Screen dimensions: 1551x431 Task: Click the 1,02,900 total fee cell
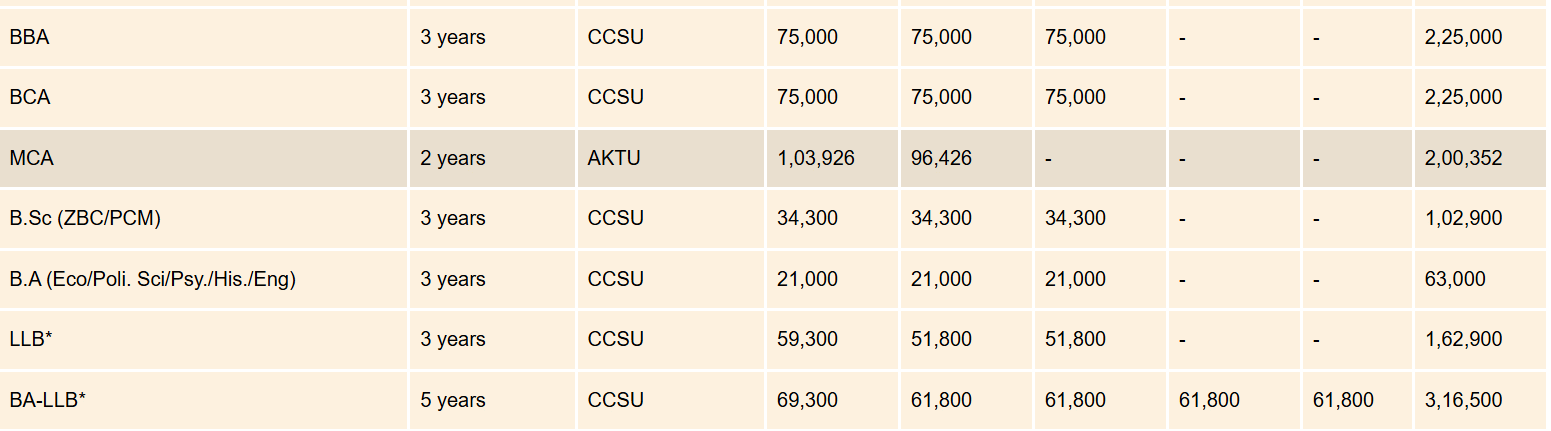coord(1463,219)
